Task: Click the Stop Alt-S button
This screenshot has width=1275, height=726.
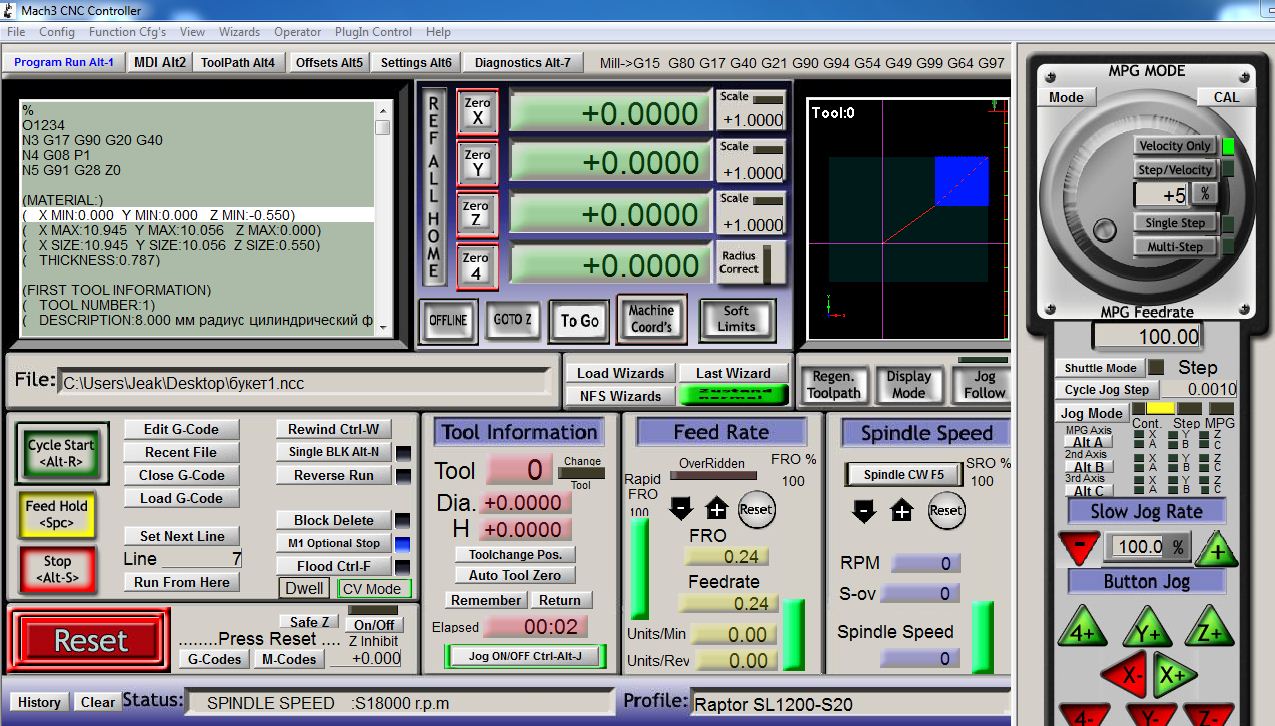Action: point(57,569)
